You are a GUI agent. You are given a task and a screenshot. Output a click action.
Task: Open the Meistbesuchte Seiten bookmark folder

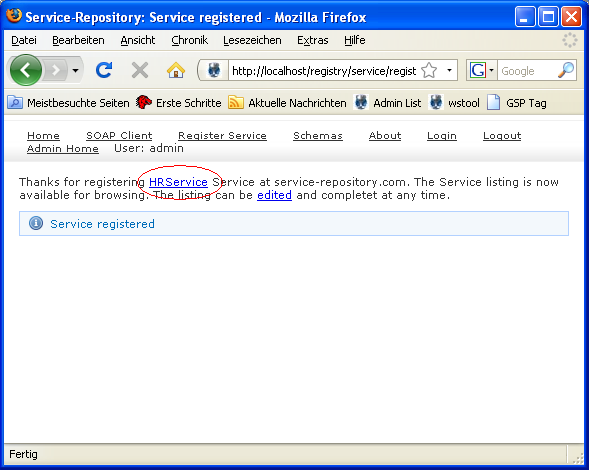[68, 103]
